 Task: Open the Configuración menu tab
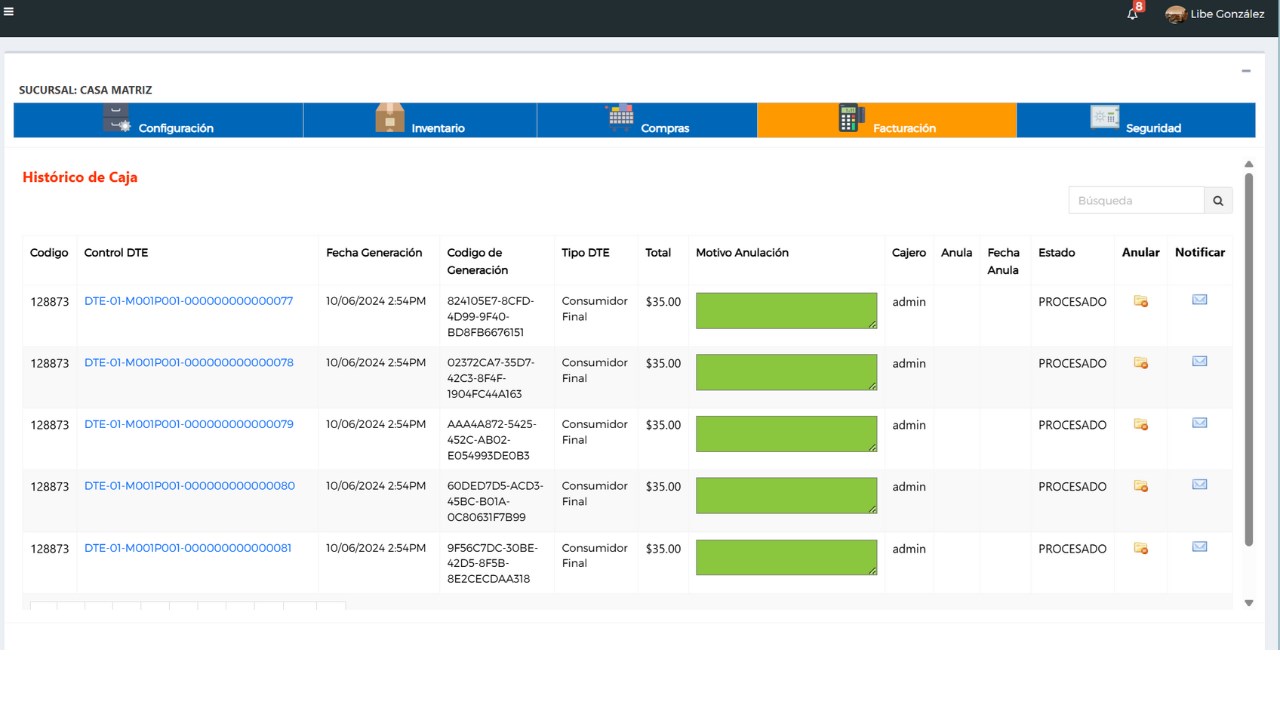click(158, 120)
